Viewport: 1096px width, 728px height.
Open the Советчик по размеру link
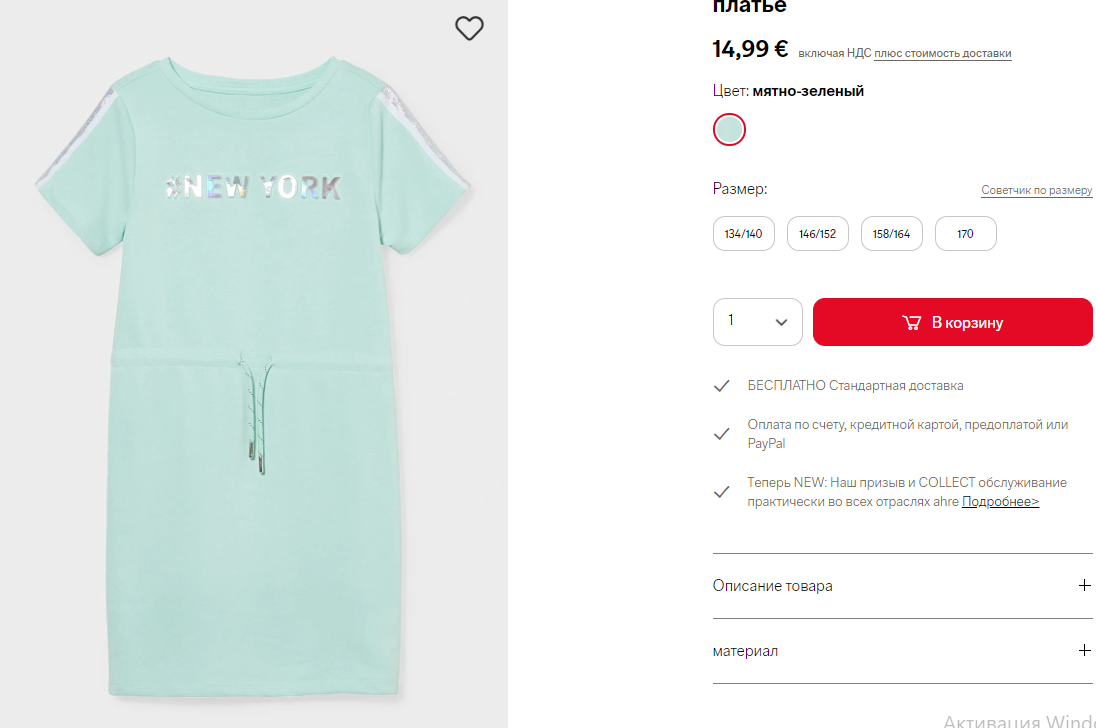click(x=1036, y=191)
